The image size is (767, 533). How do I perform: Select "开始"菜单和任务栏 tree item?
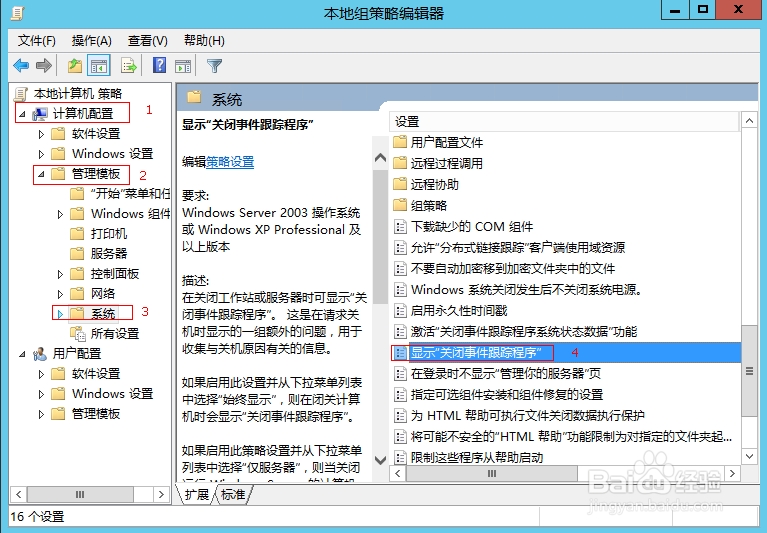click(130, 194)
